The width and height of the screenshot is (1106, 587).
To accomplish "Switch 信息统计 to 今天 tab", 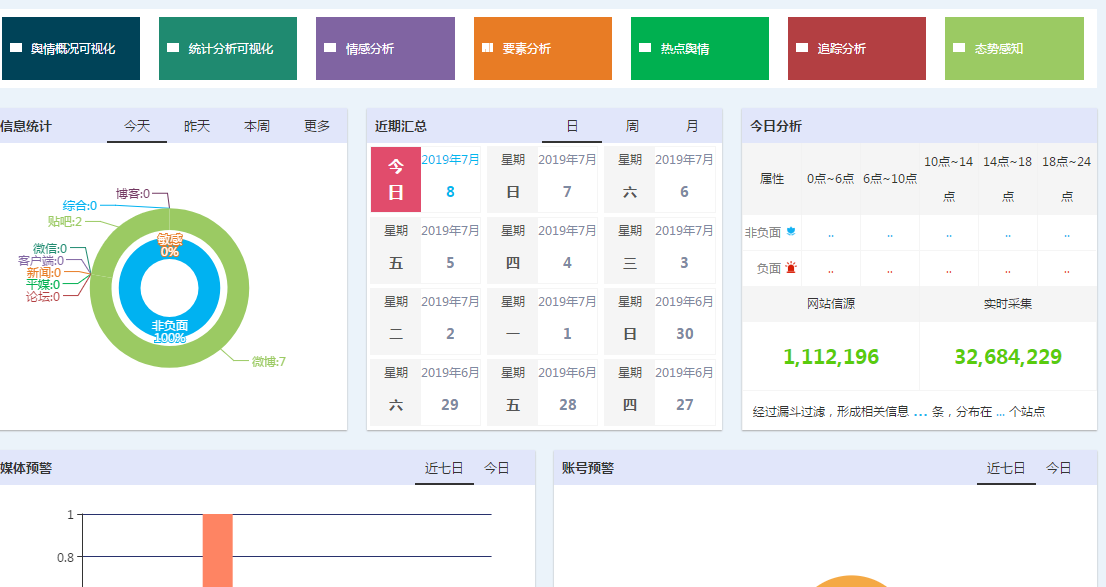I will coord(137,126).
